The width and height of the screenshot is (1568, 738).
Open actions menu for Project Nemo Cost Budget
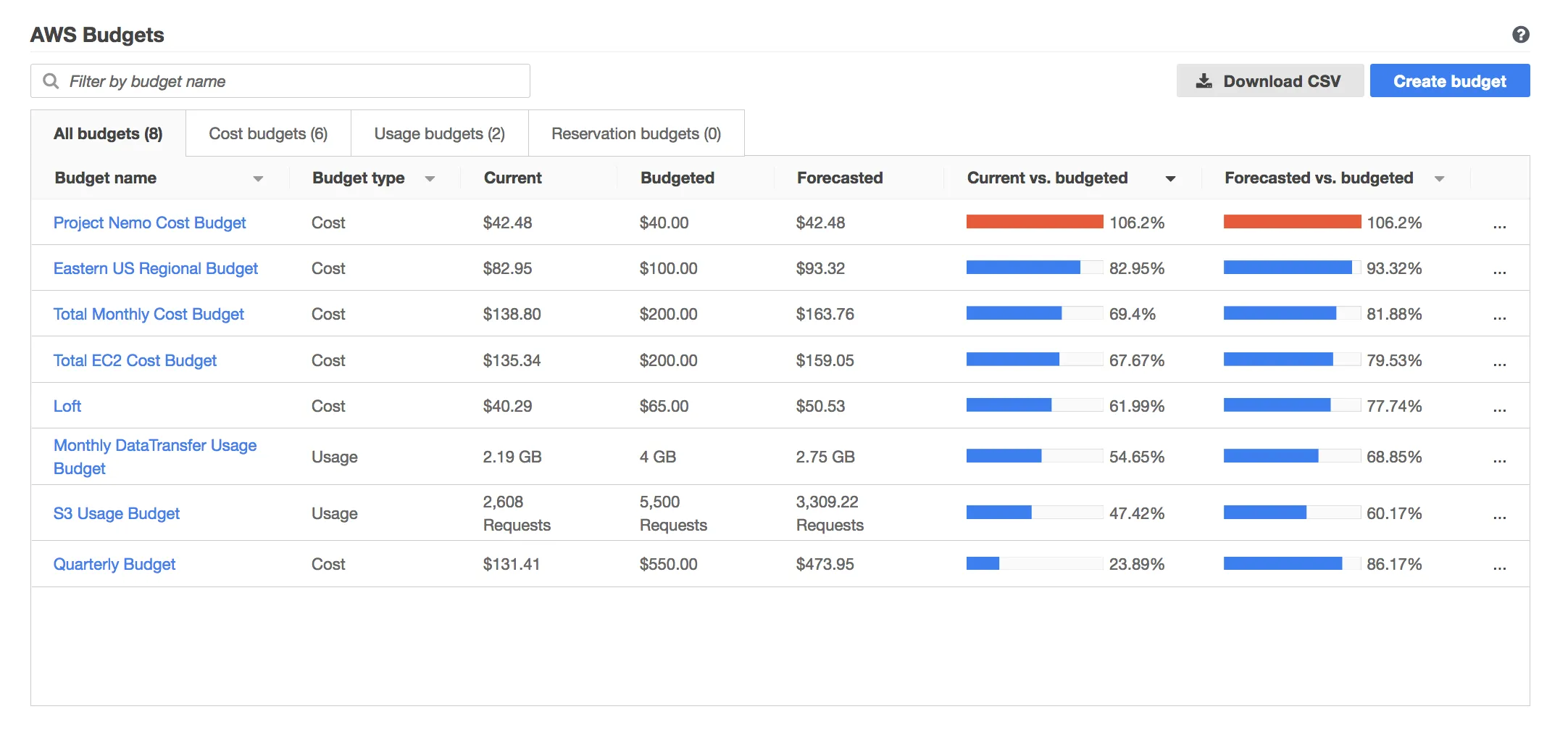coord(1499,225)
